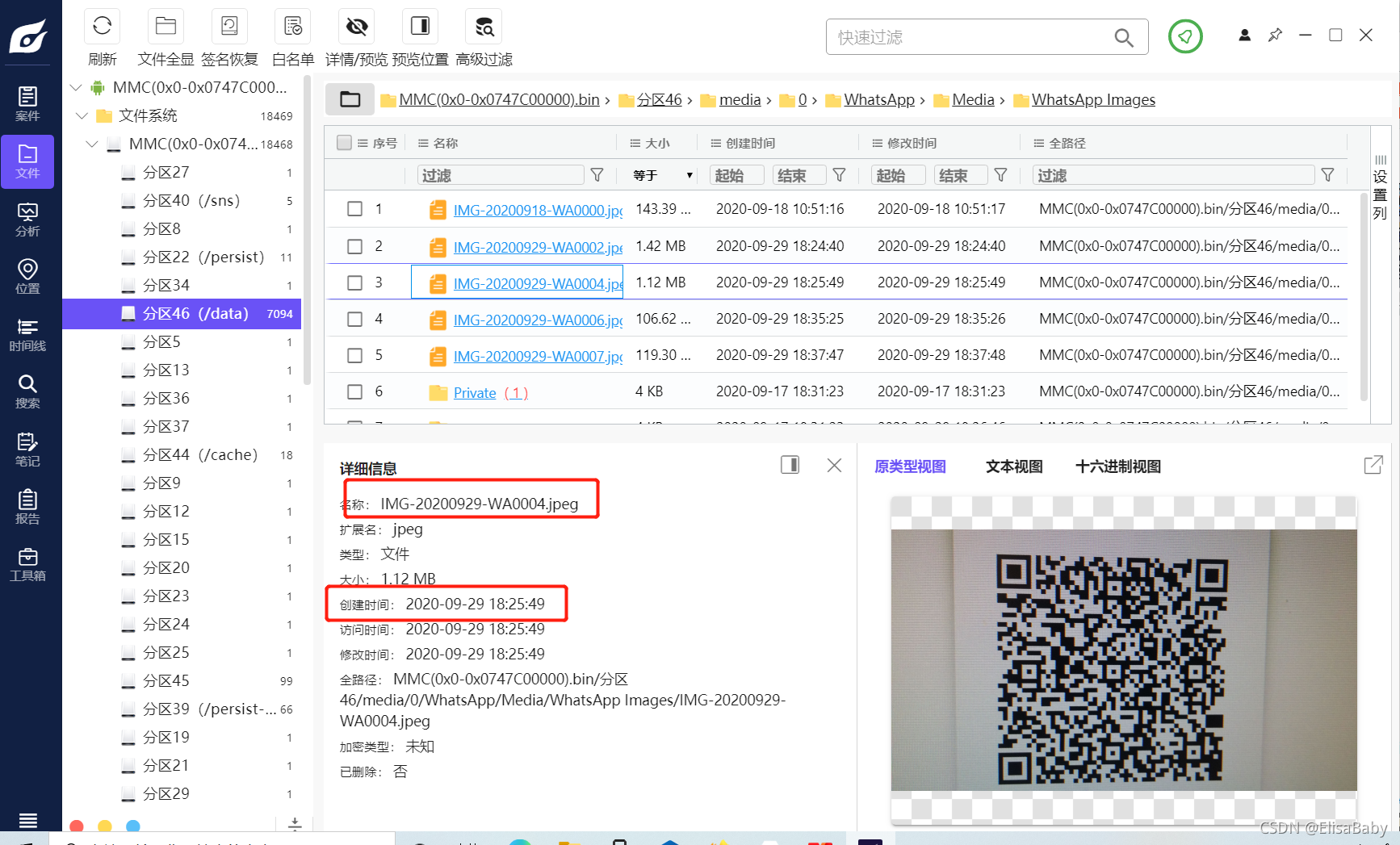
Task: Click the pin window icon
Action: point(1275,36)
